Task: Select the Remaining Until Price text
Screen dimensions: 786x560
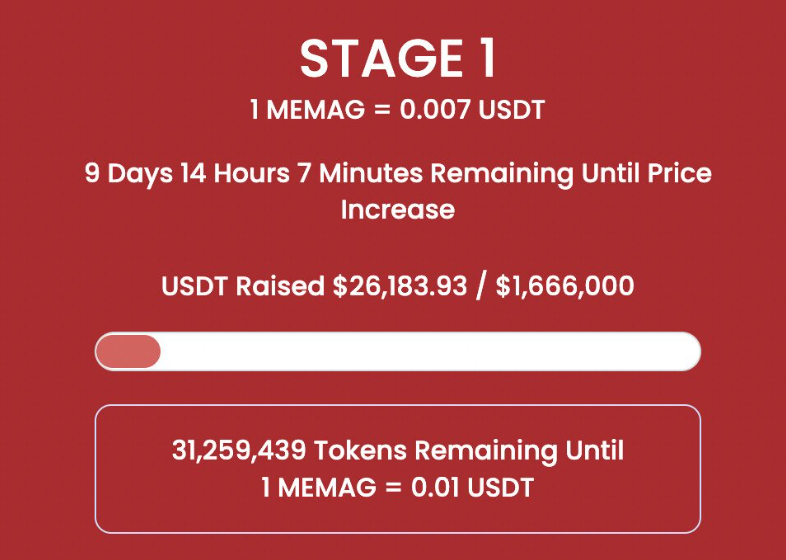Action: tap(571, 173)
